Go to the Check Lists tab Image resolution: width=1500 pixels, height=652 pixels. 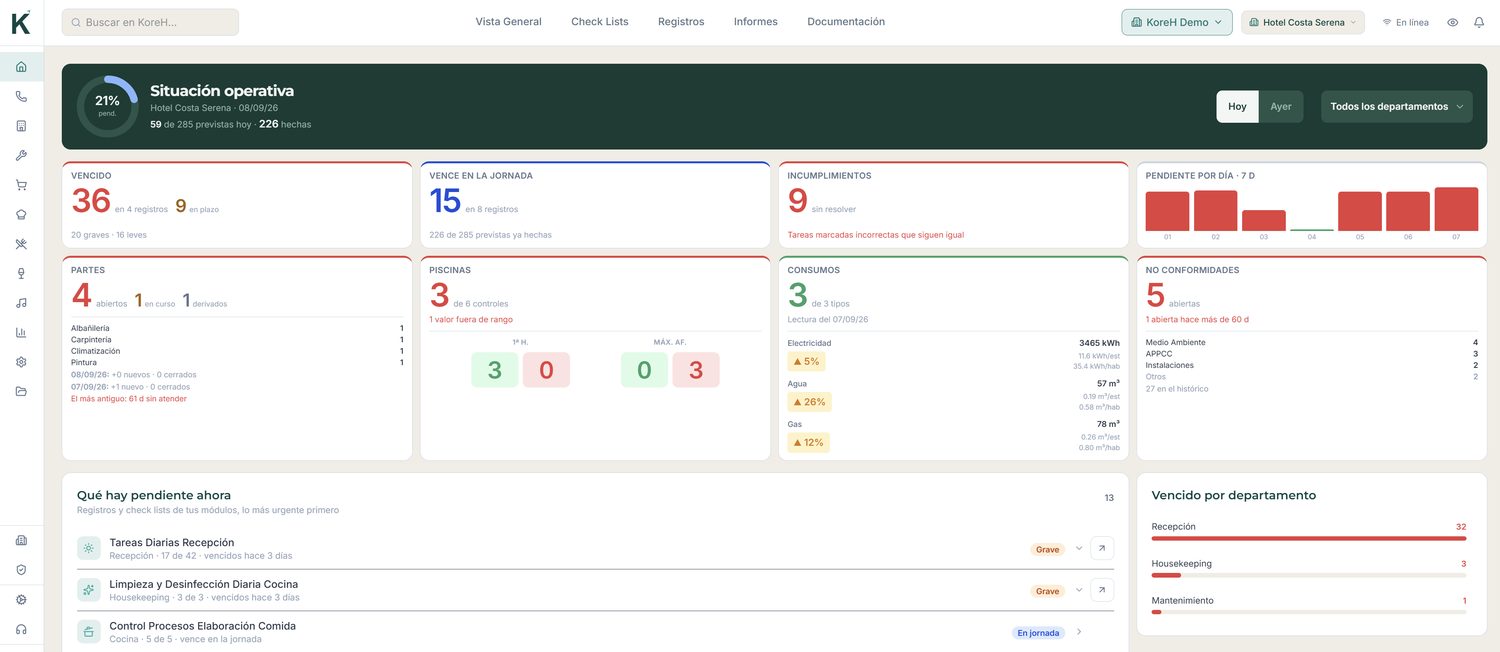[600, 22]
